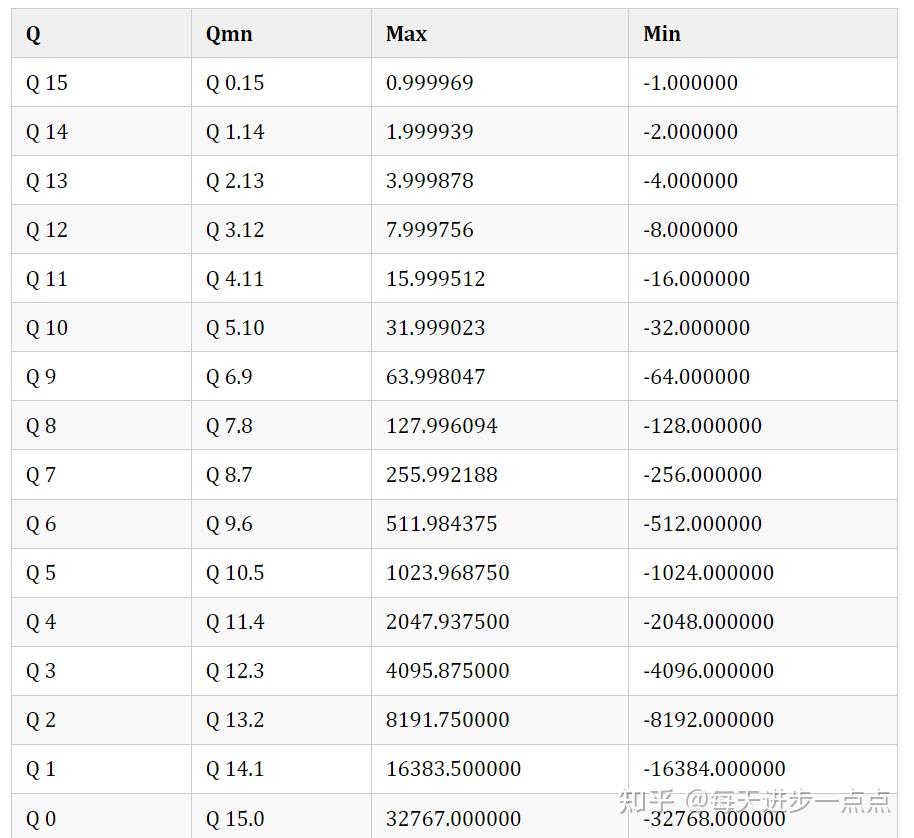The width and height of the screenshot is (914, 838).
Task: Click the 7.999756 max value
Action: click(x=430, y=230)
